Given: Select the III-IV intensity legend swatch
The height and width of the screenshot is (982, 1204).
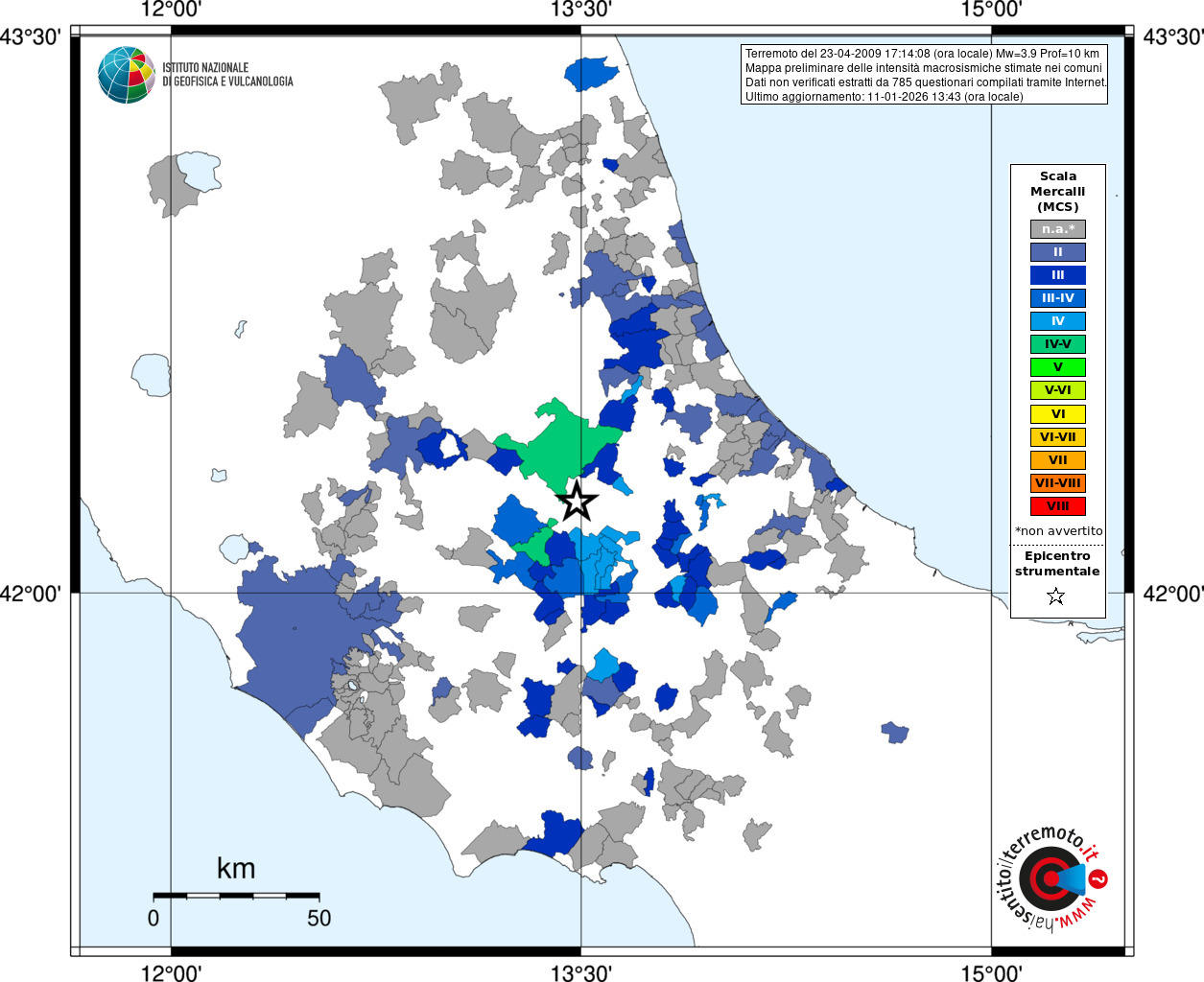Looking at the screenshot, I should pos(1057,298).
